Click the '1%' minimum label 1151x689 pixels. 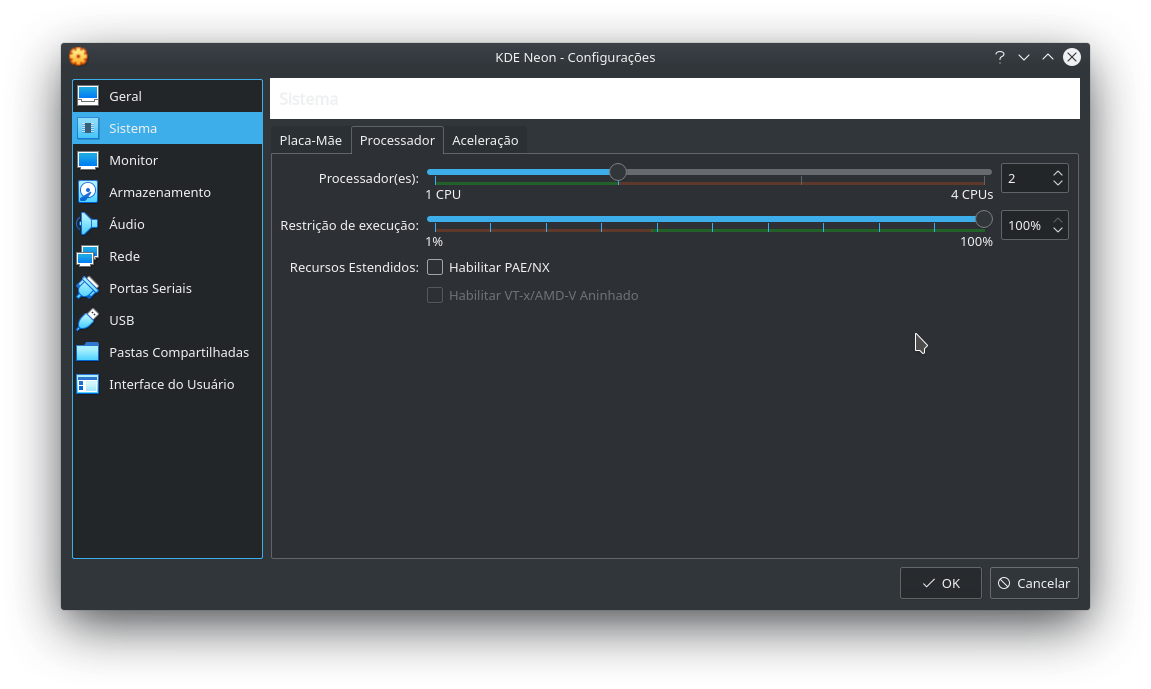click(x=435, y=241)
